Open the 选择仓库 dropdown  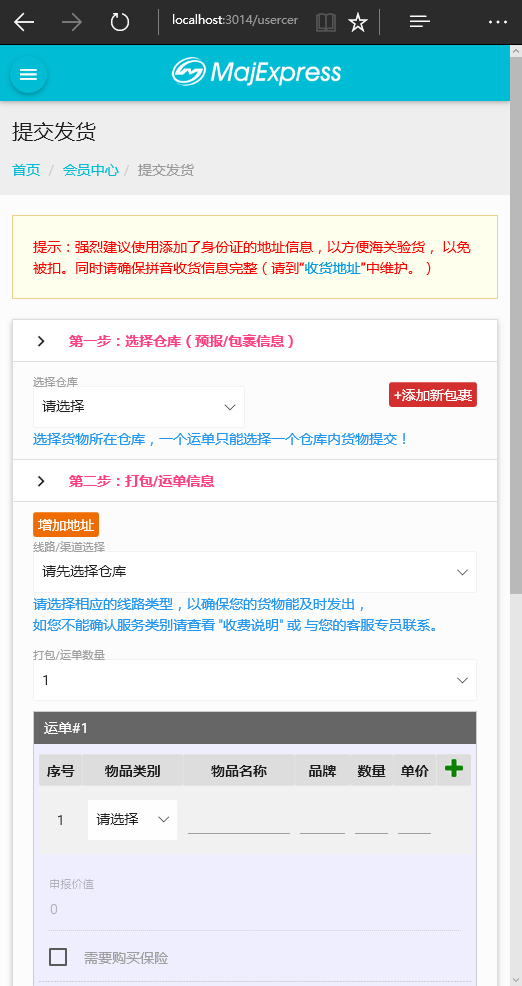pos(139,407)
